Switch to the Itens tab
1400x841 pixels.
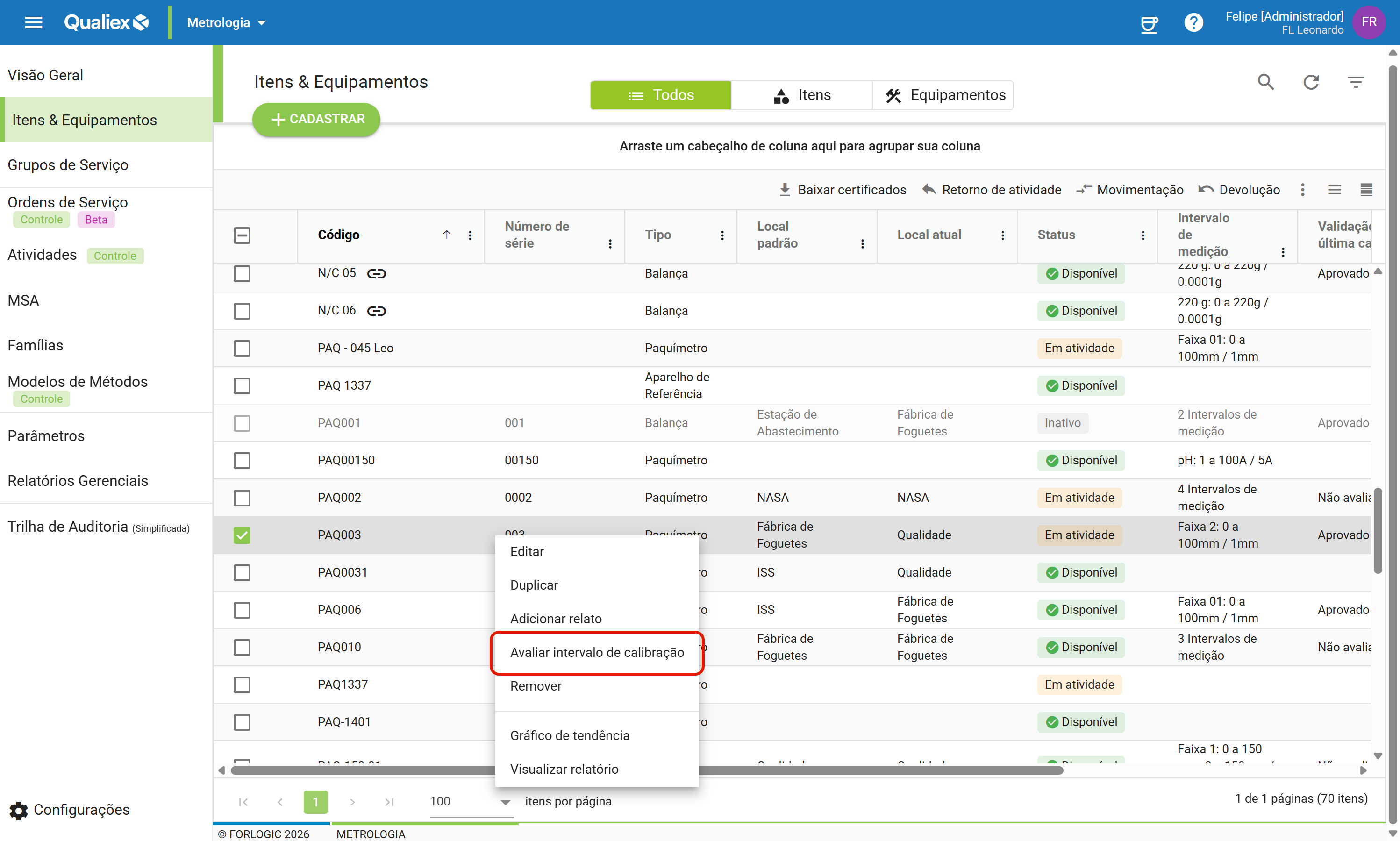801,95
